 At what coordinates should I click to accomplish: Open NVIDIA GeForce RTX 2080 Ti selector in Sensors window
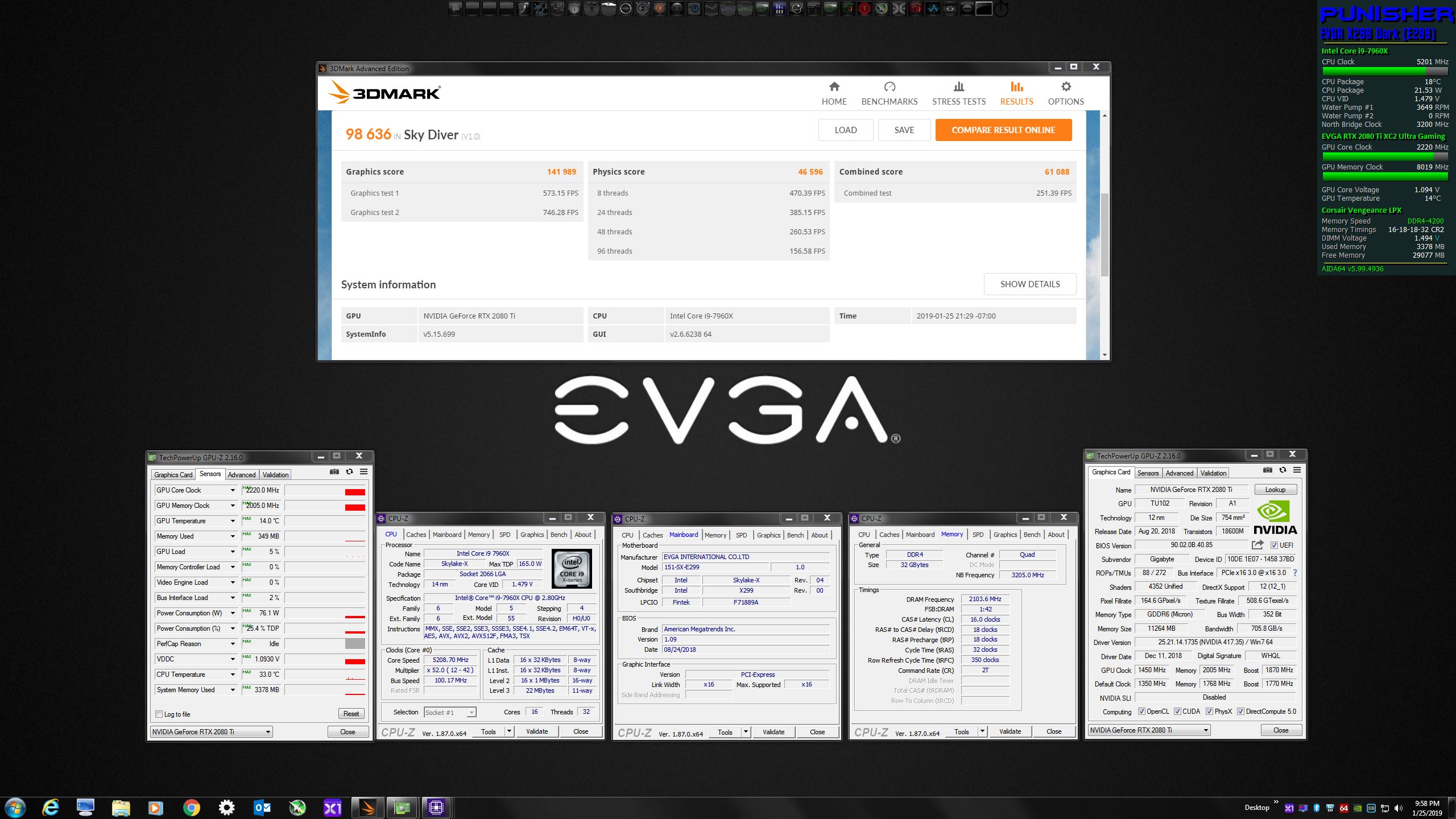point(212,732)
